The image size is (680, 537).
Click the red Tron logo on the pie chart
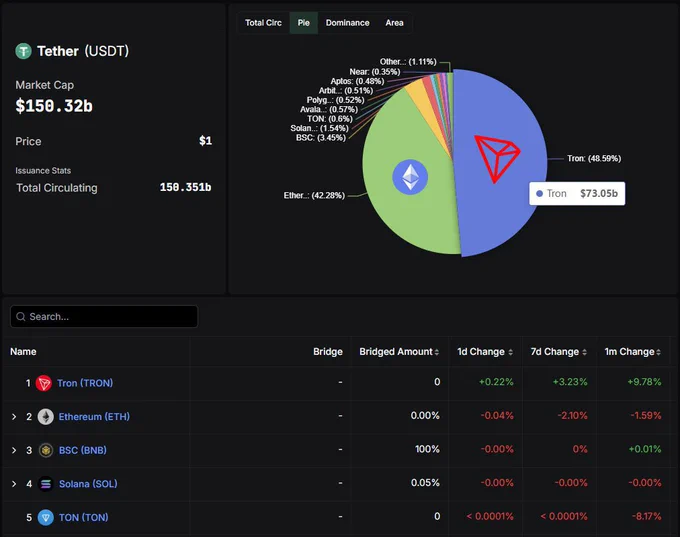pos(497,158)
